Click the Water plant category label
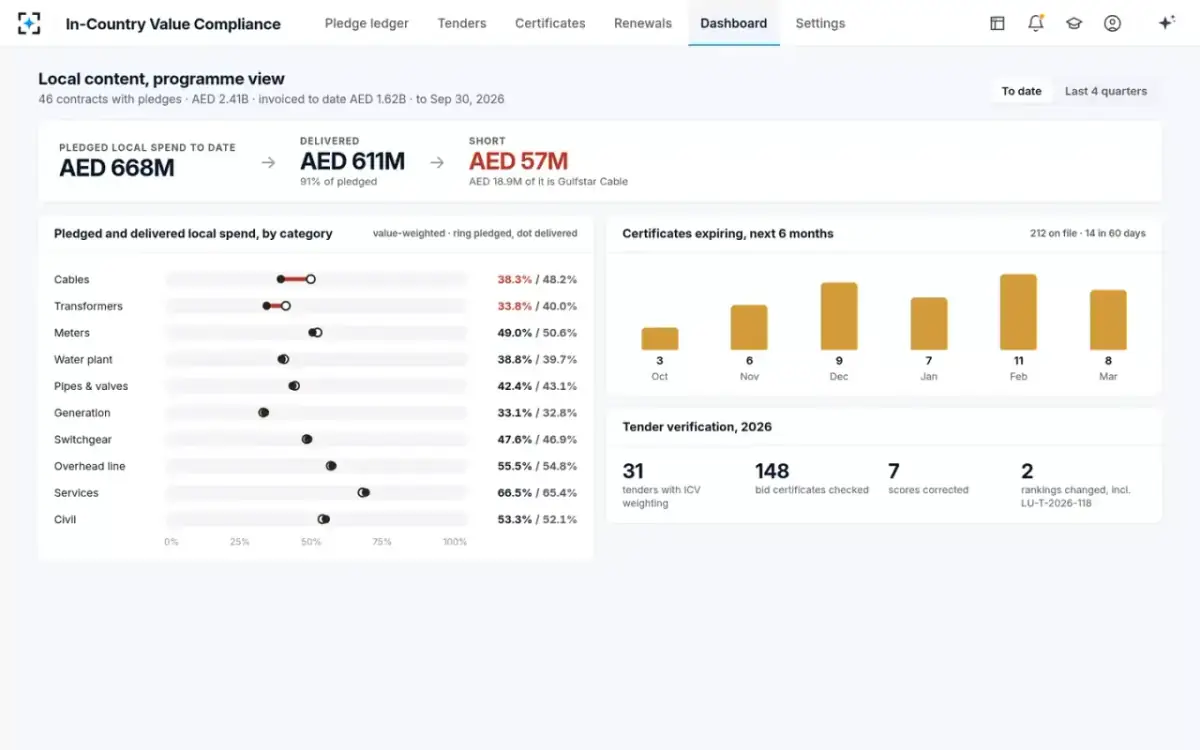 coord(83,360)
